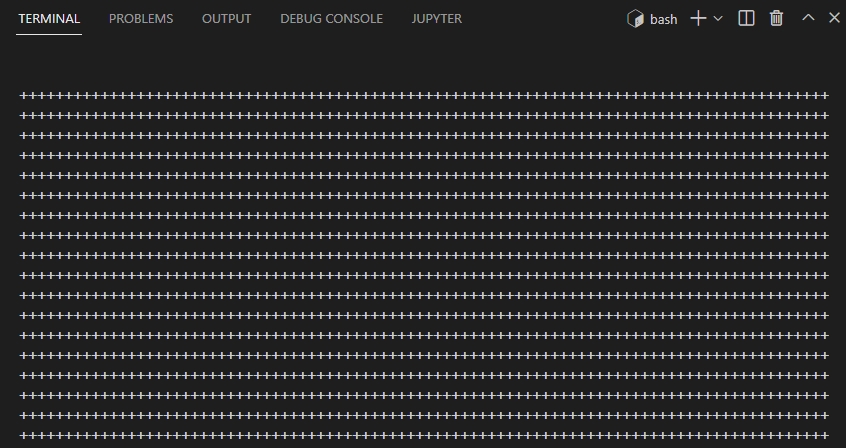This screenshot has width=846, height=448.
Task: Create a new terminal with plus icon
Action: pos(698,19)
